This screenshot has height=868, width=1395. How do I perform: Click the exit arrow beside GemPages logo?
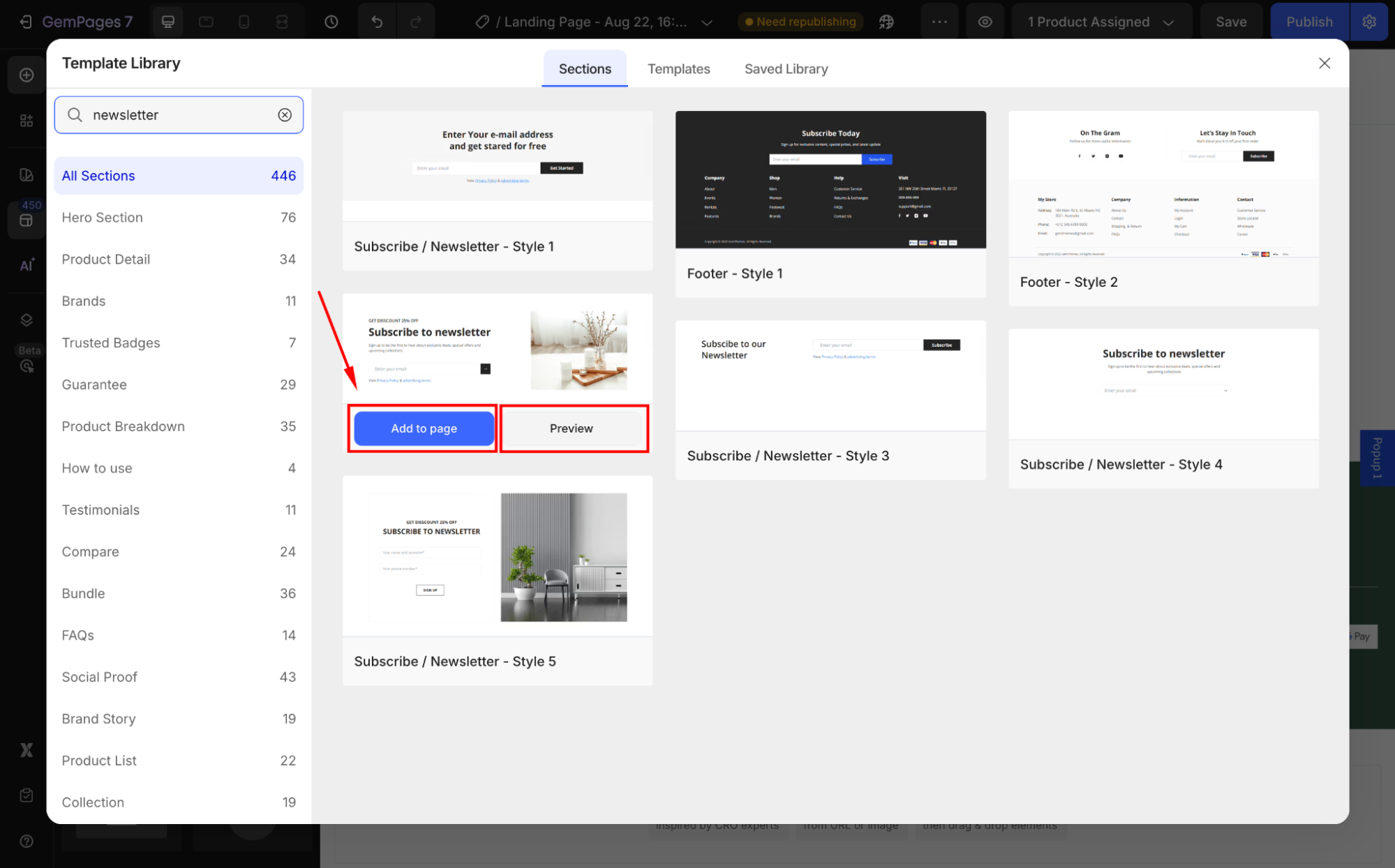[26, 22]
